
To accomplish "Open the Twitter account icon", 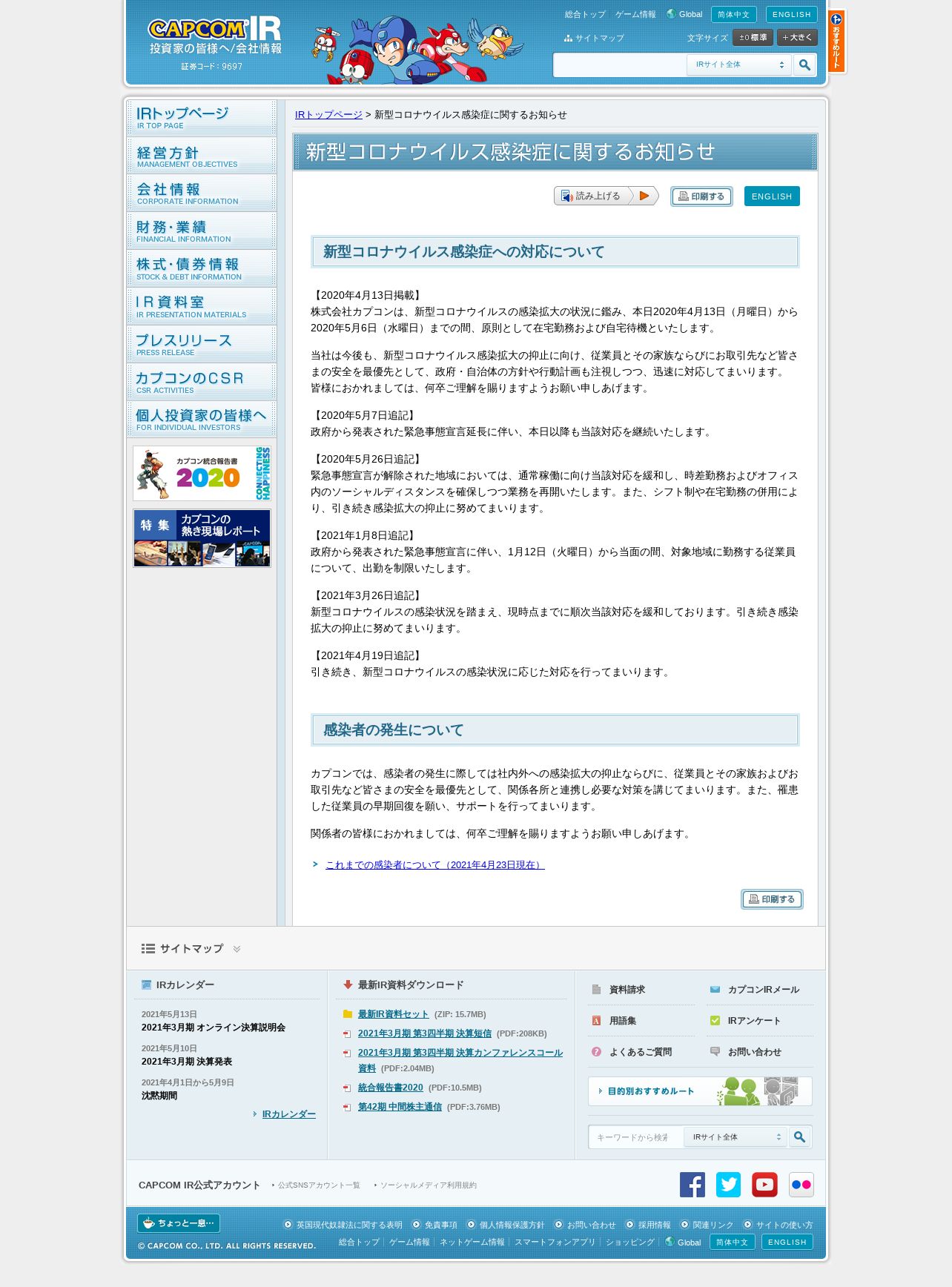I will pos(728,1185).
